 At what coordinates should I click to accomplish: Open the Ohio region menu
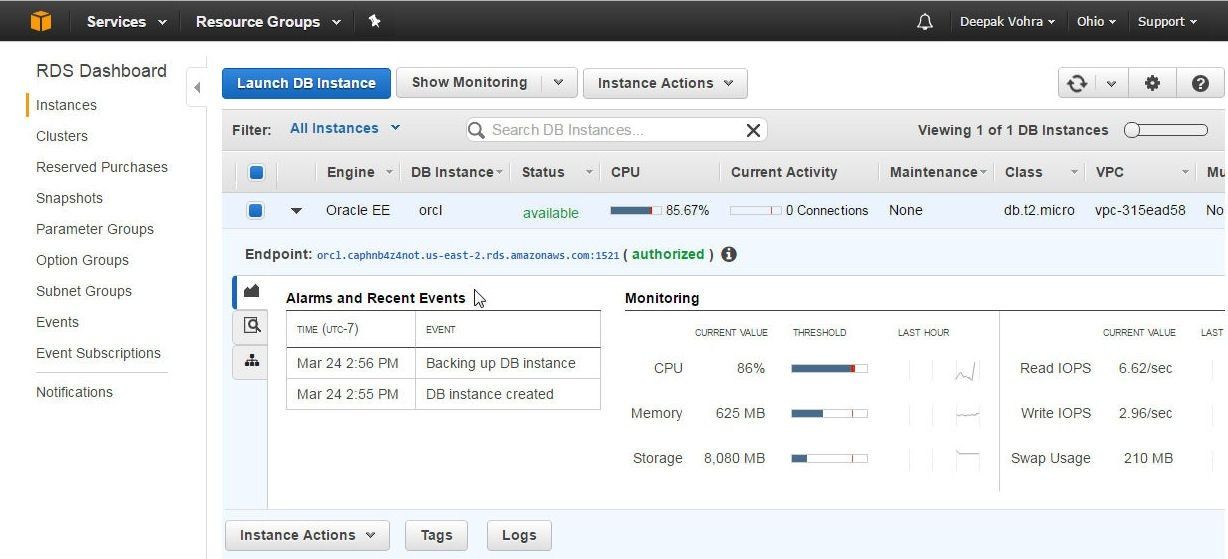[x=1096, y=21]
